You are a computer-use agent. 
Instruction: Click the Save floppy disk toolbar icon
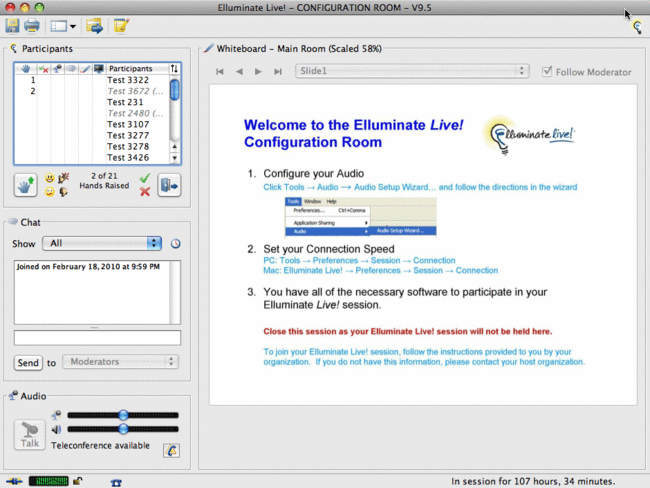(12, 25)
